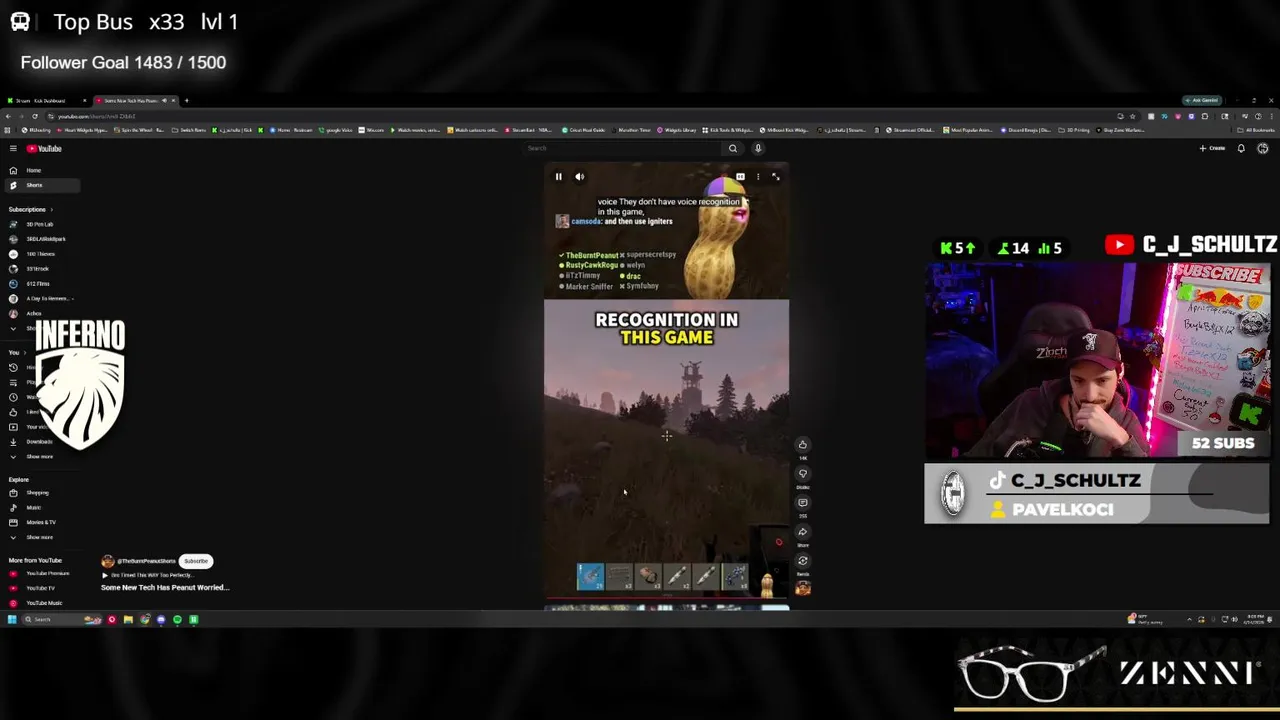Pause the Shorts video
The height and width of the screenshot is (720, 1280).
point(558,176)
